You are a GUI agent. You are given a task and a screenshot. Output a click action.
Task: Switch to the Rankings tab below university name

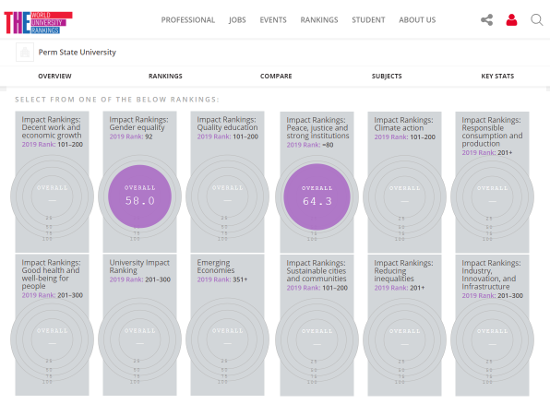point(165,76)
